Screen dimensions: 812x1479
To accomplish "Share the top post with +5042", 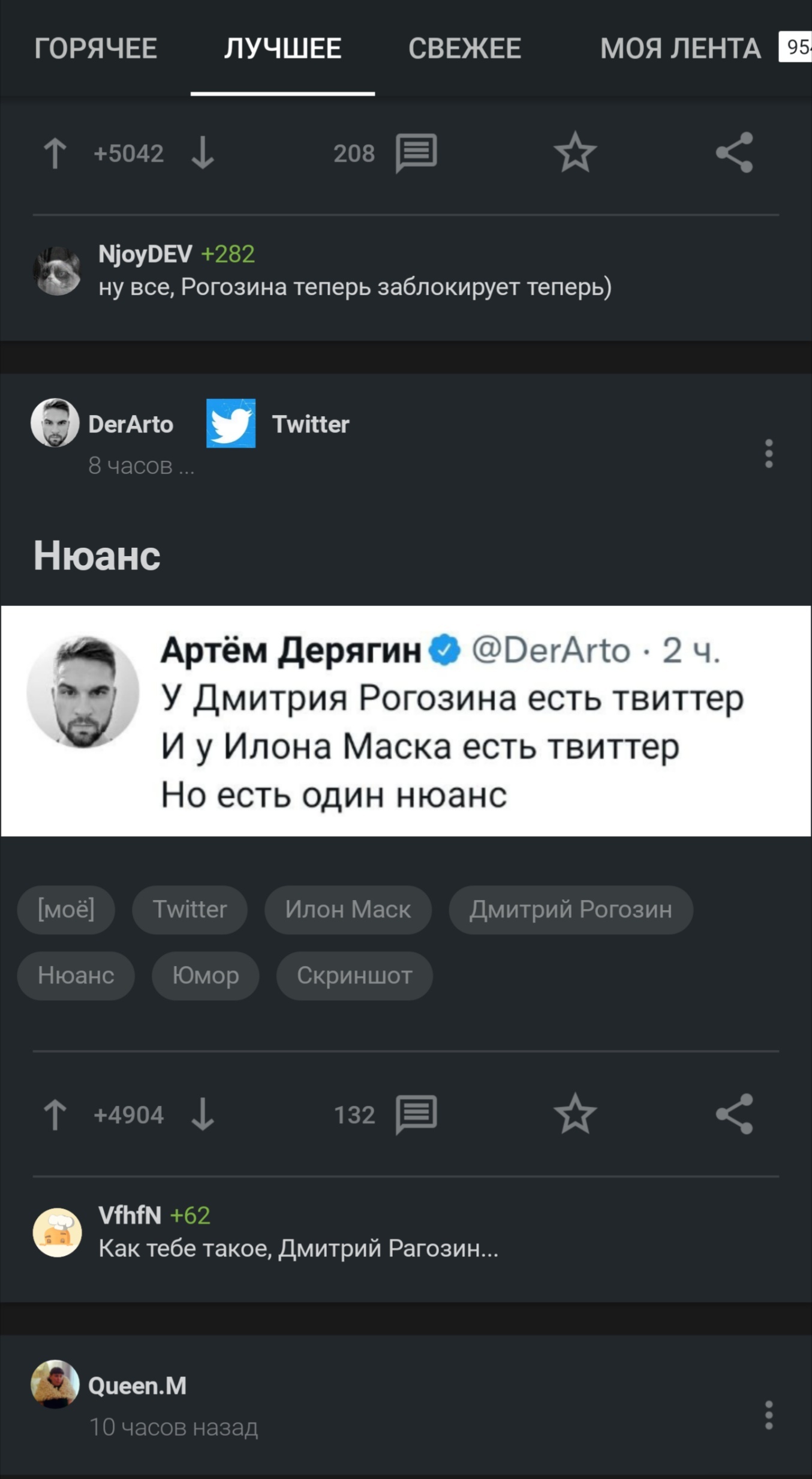I will point(734,152).
